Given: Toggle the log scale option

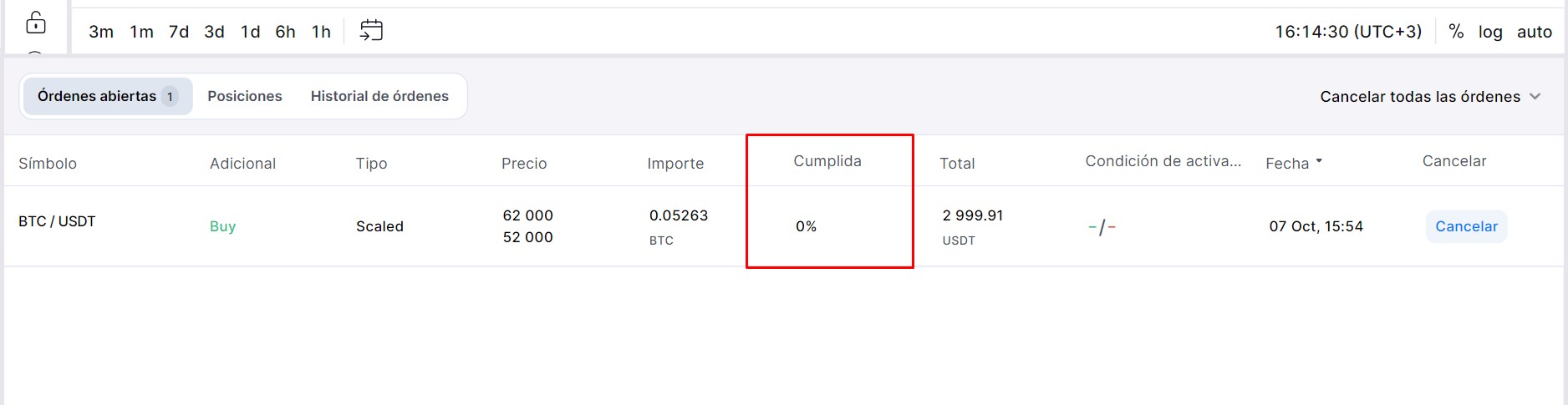Looking at the screenshot, I should (x=1490, y=32).
